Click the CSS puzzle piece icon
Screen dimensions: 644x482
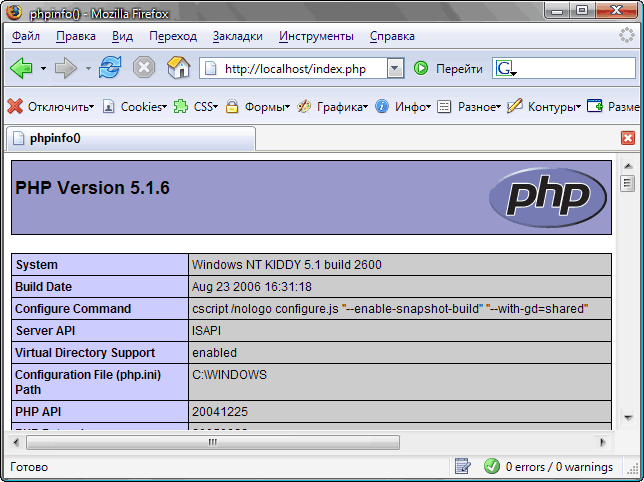(181, 106)
